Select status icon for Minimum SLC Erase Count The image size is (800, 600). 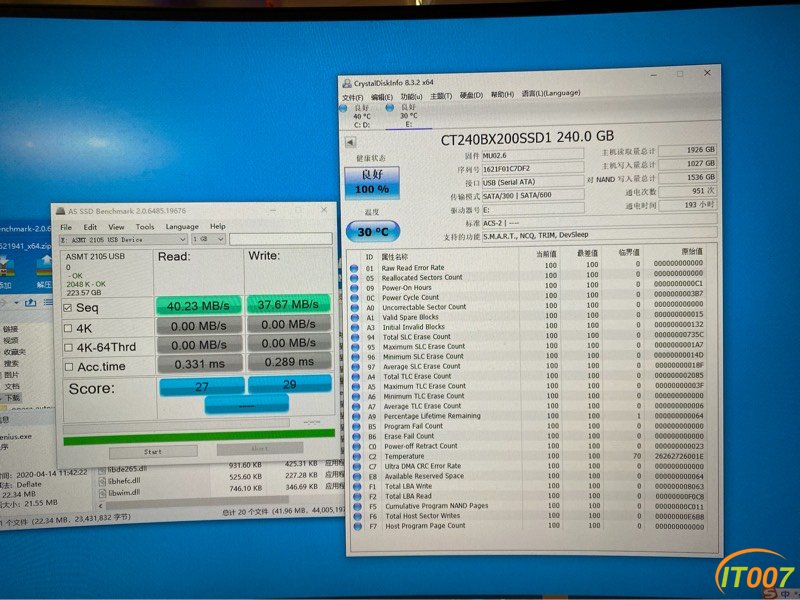pyautogui.click(x=356, y=357)
